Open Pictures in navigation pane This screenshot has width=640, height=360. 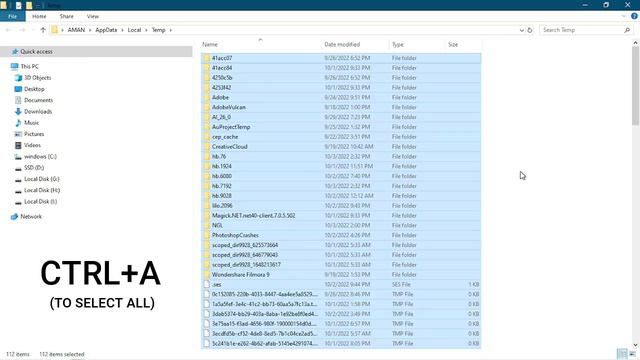point(34,134)
